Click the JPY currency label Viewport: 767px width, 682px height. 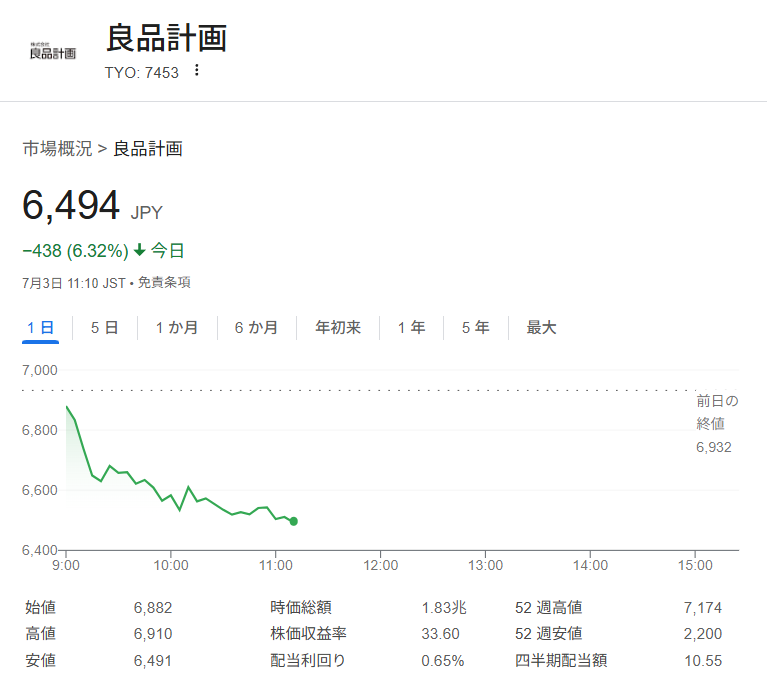pyautogui.click(x=146, y=213)
